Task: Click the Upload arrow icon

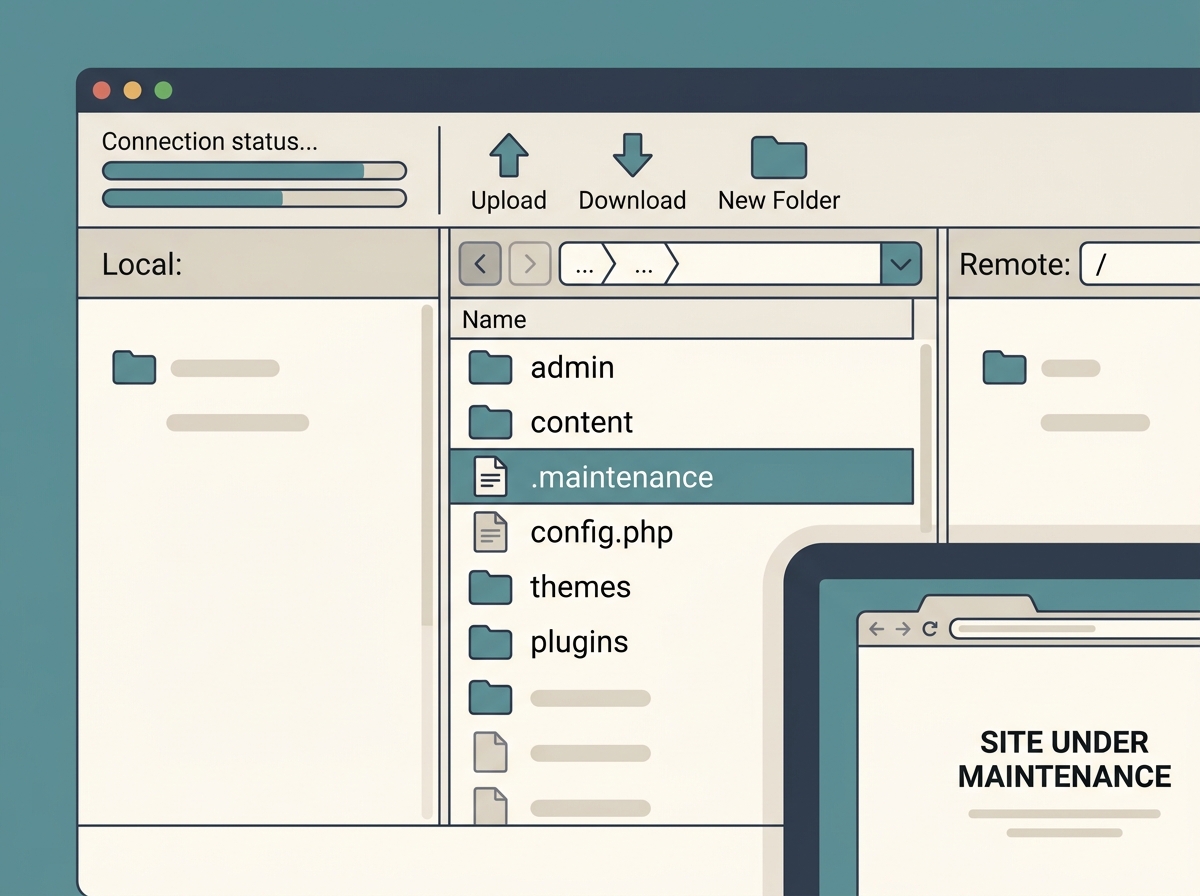Action: 508,157
